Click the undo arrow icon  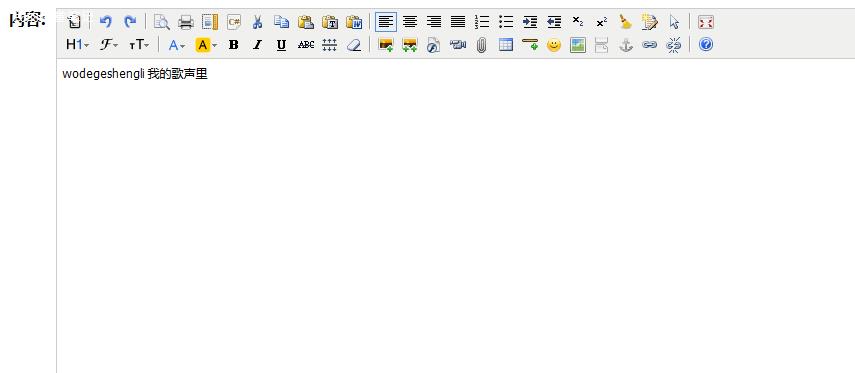coord(106,22)
